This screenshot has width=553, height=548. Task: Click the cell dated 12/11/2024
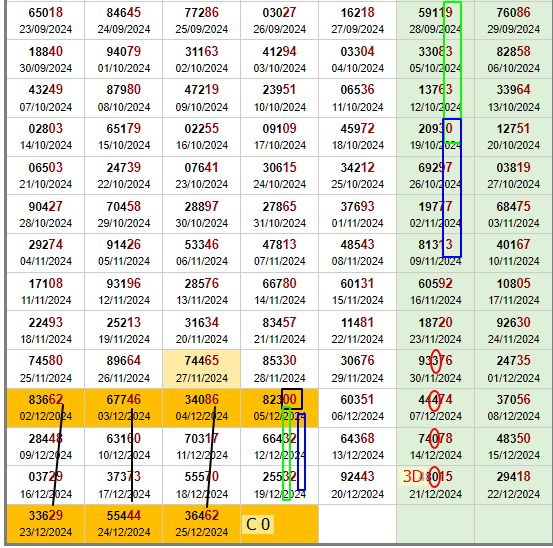(123, 292)
